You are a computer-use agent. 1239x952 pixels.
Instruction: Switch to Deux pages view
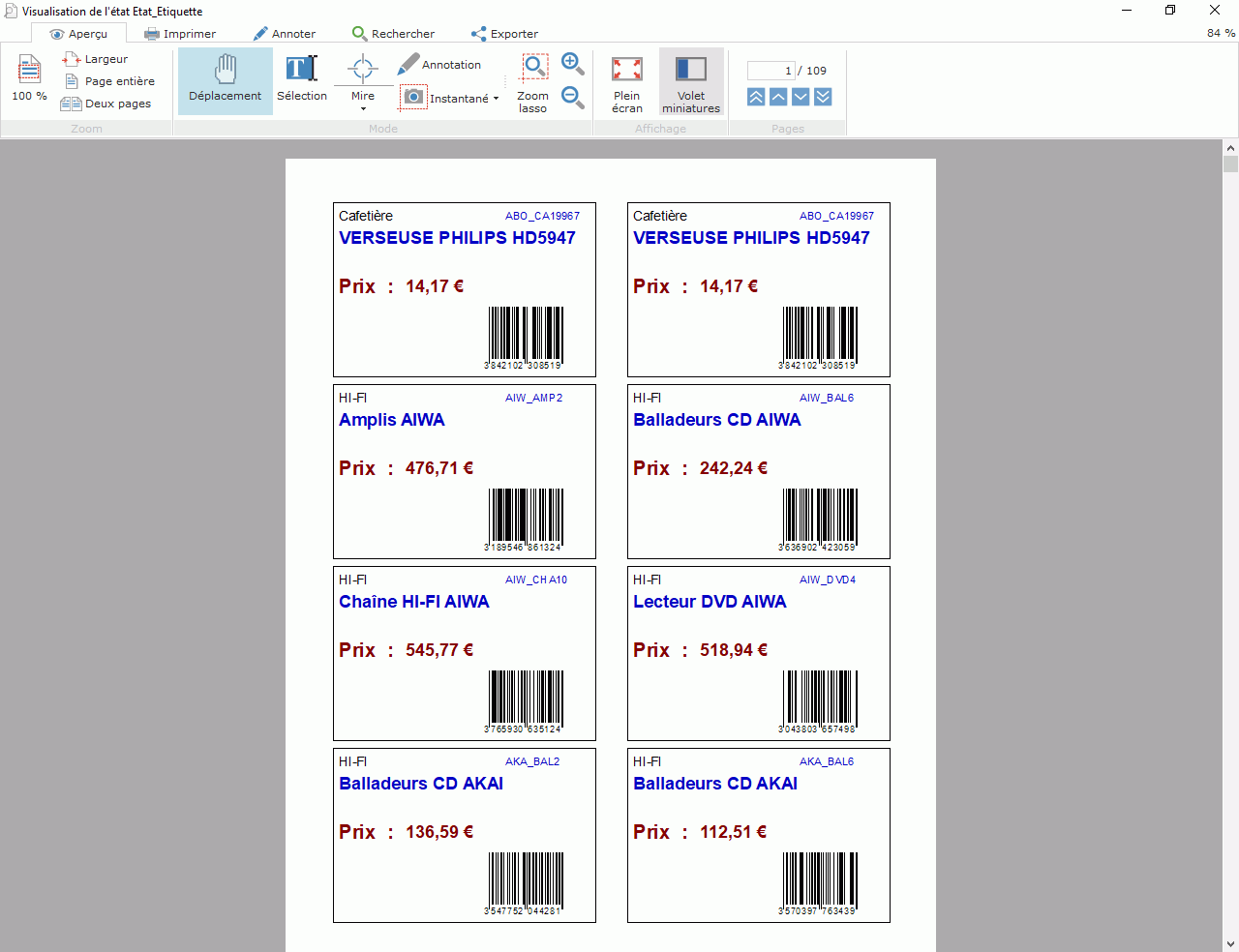(106, 104)
